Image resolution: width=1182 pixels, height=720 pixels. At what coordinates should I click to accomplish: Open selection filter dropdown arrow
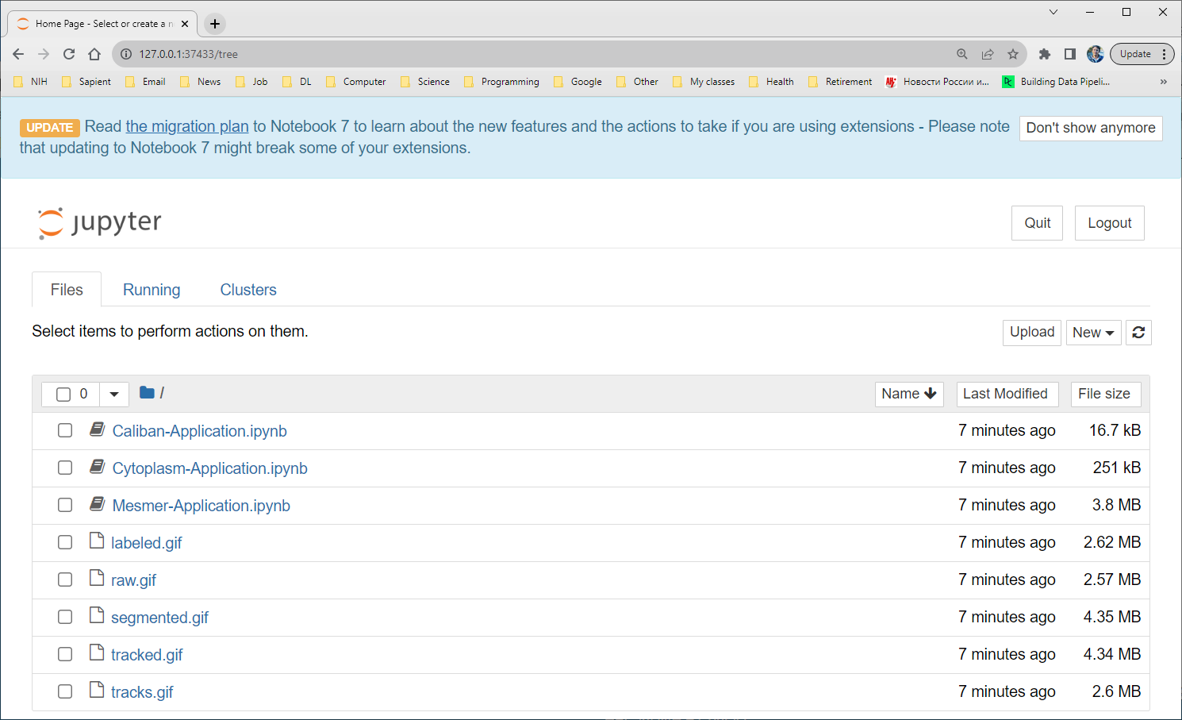(114, 394)
